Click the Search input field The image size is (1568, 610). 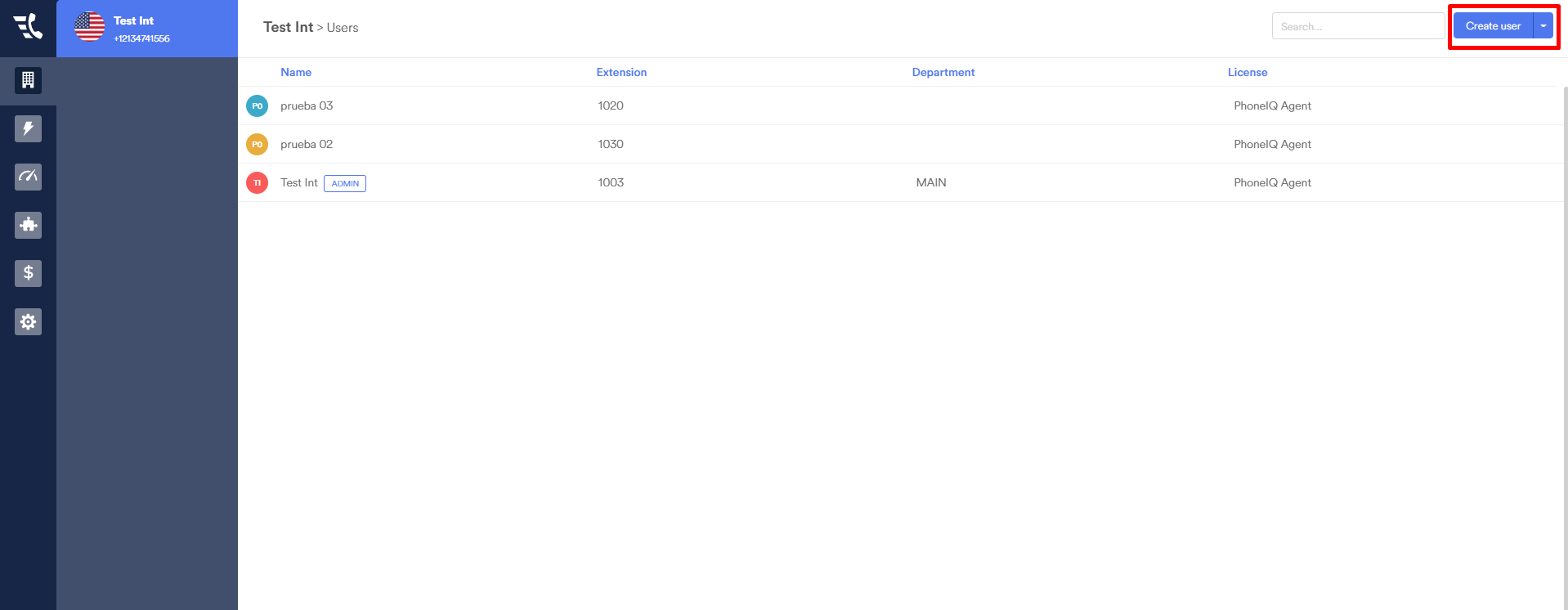1357,26
